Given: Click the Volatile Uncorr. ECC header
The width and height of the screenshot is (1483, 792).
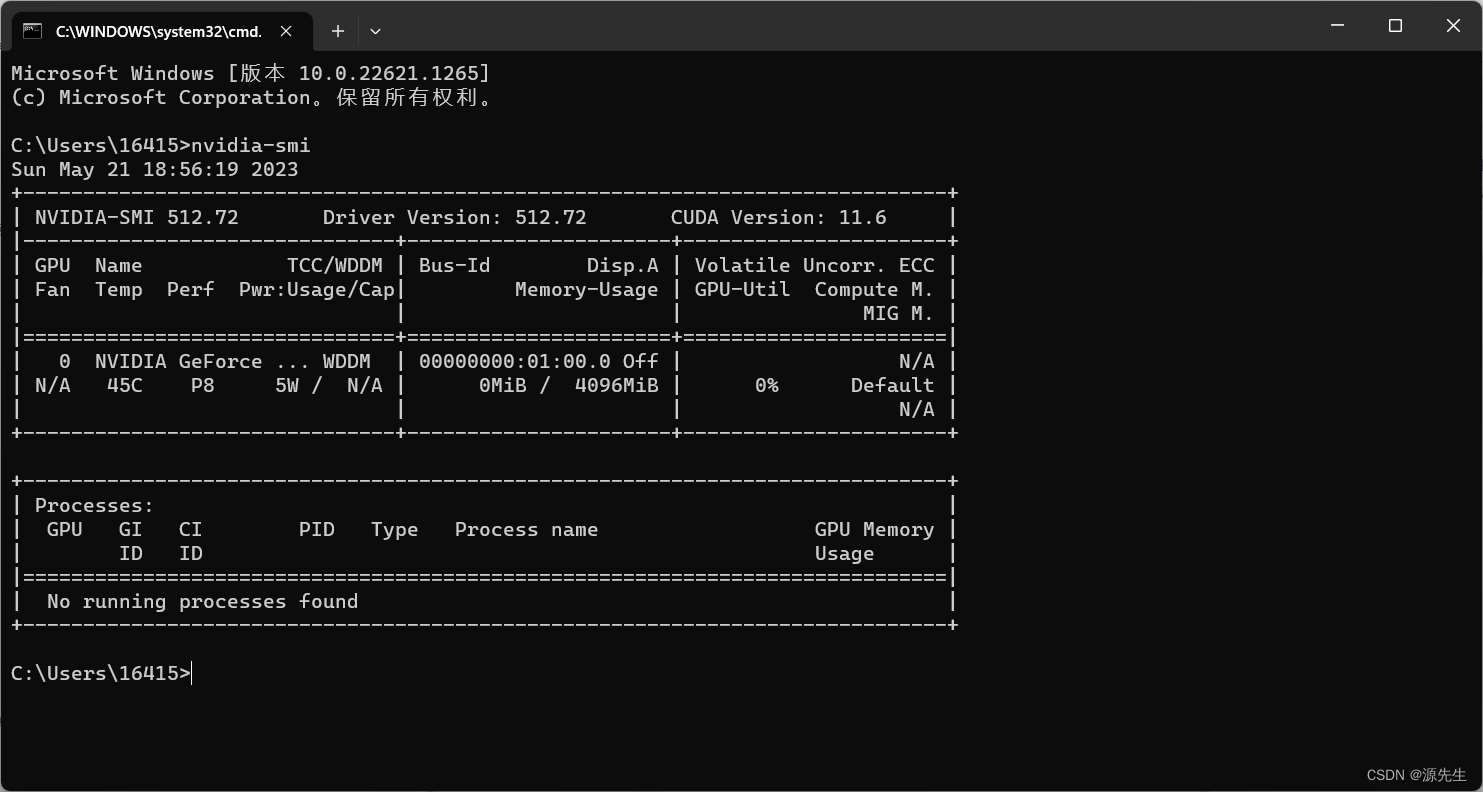Looking at the screenshot, I should [815, 265].
